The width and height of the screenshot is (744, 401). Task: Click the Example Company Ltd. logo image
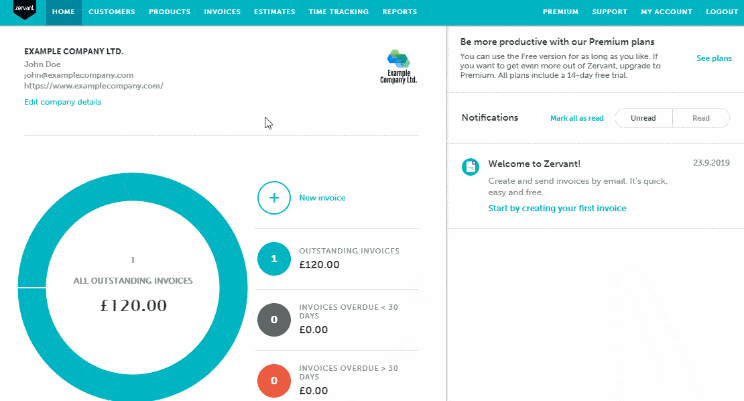point(398,67)
